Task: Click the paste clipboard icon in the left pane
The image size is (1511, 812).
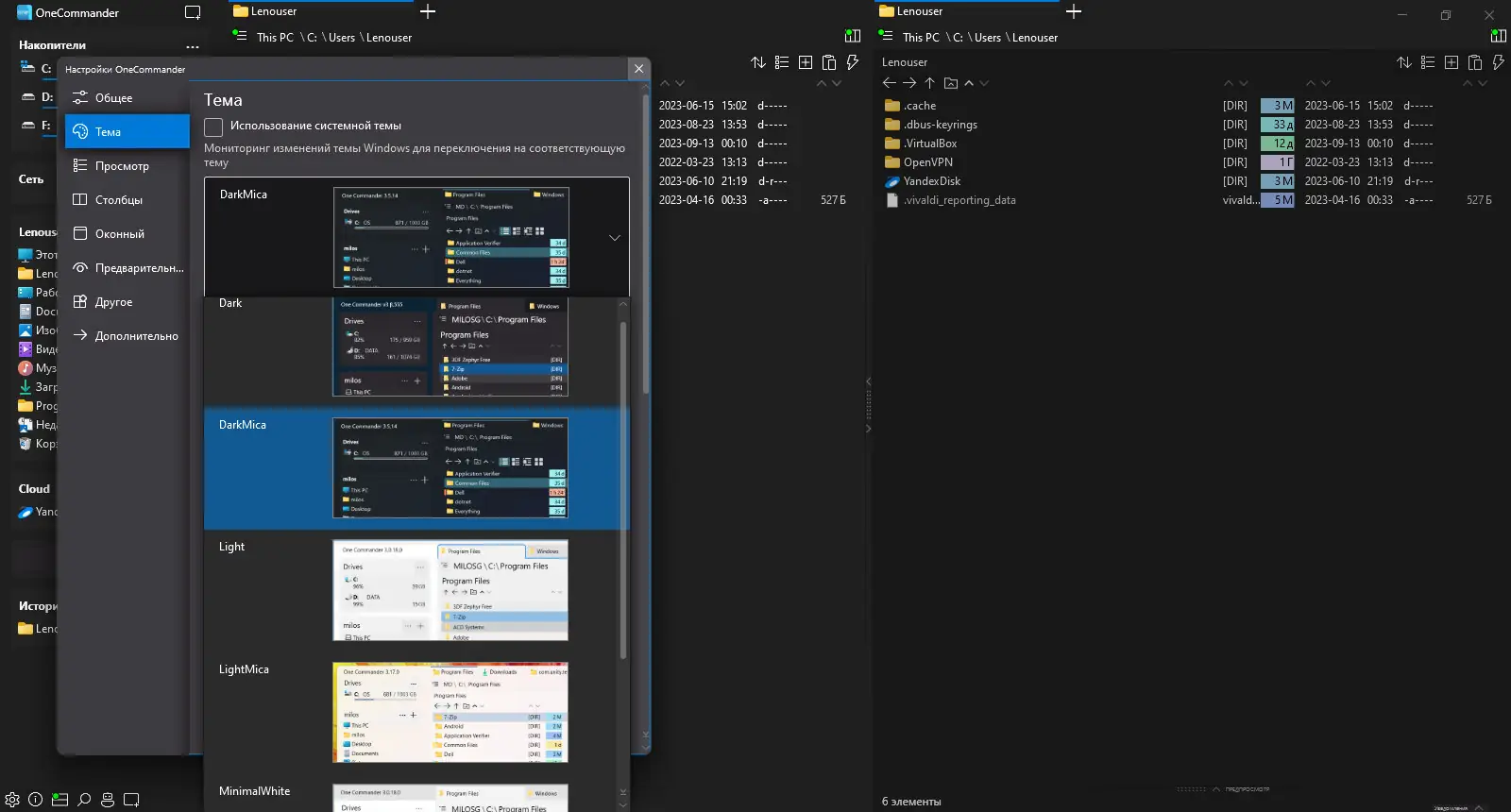Action: [x=829, y=62]
